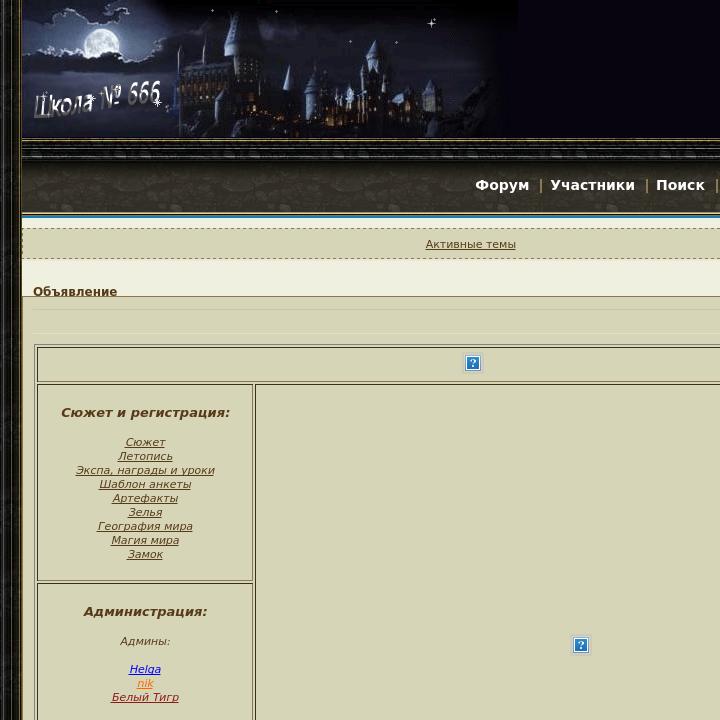Viewport: 720px width, 720px height.
Task: Open the Летопись link
Action: coord(145,456)
